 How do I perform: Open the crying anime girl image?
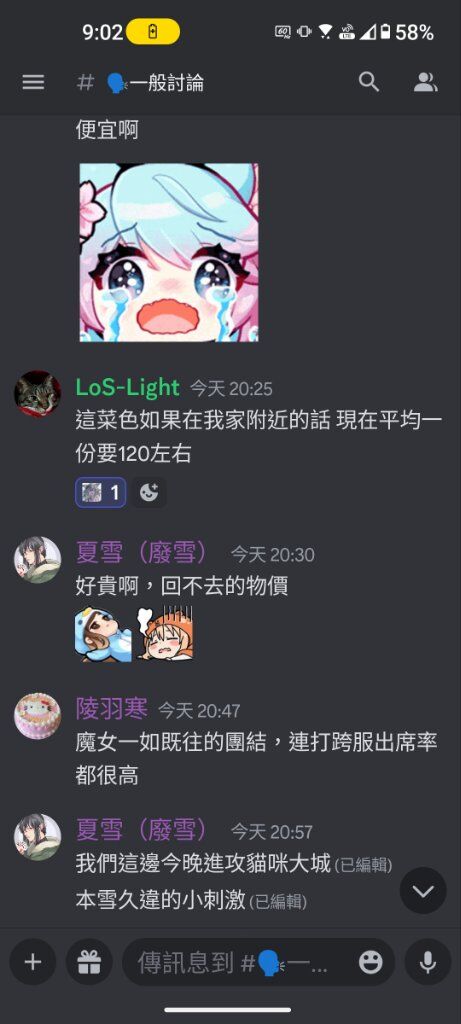tap(169, 253)
